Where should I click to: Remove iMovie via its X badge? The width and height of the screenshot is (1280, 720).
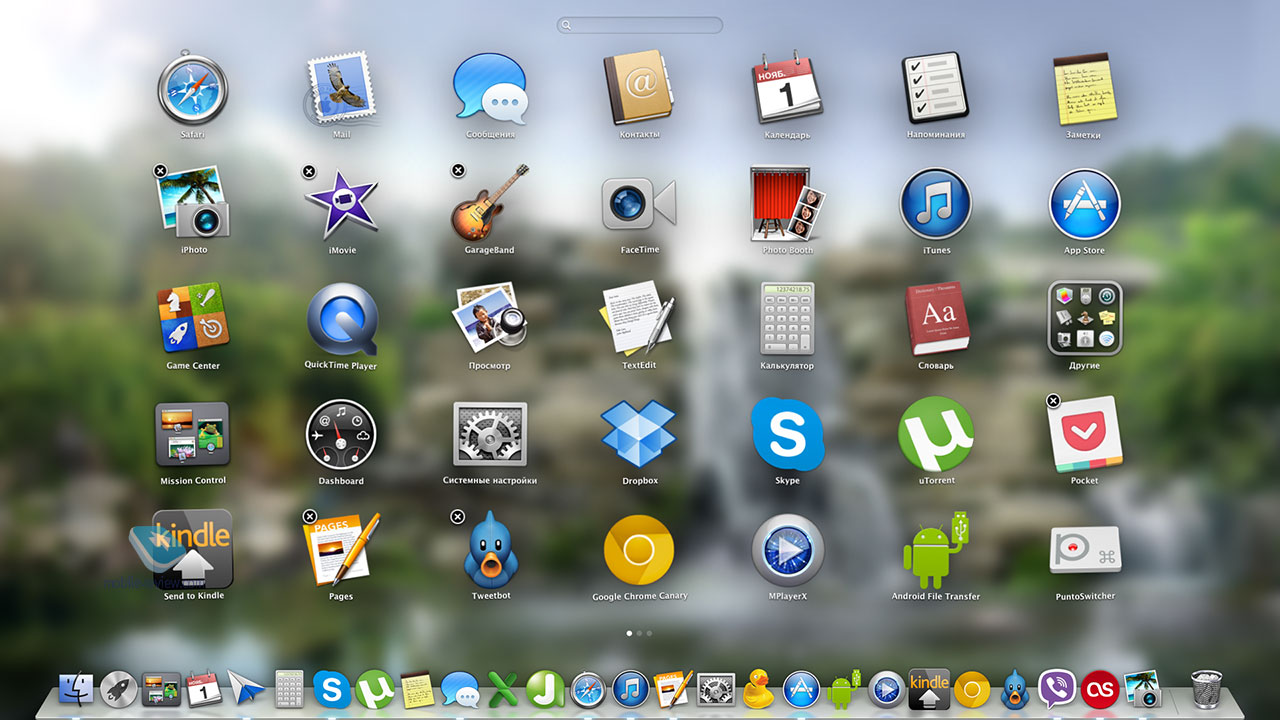tap(309, 171)
